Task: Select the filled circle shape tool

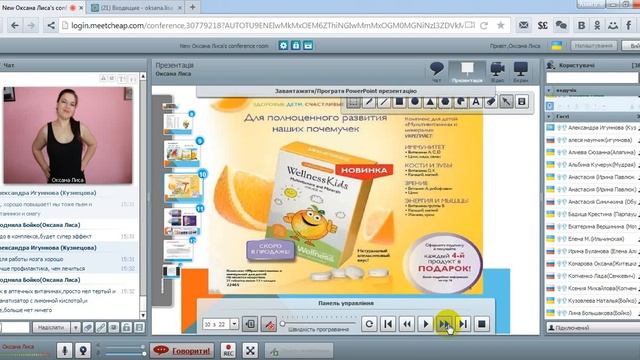Action: [415, 102]
